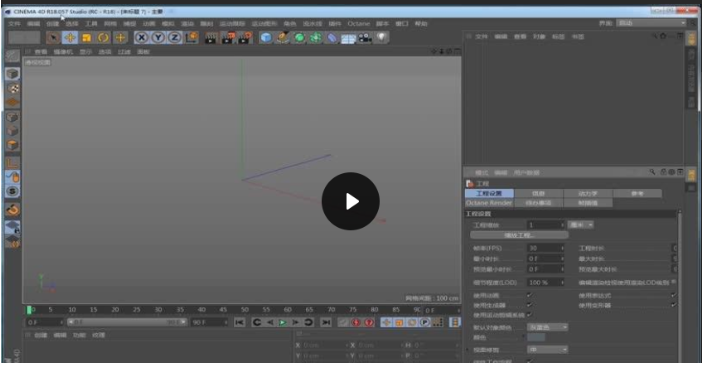Open the spline pen tool icon
Viewport: 702px width, 386px height.
(283, 38)
